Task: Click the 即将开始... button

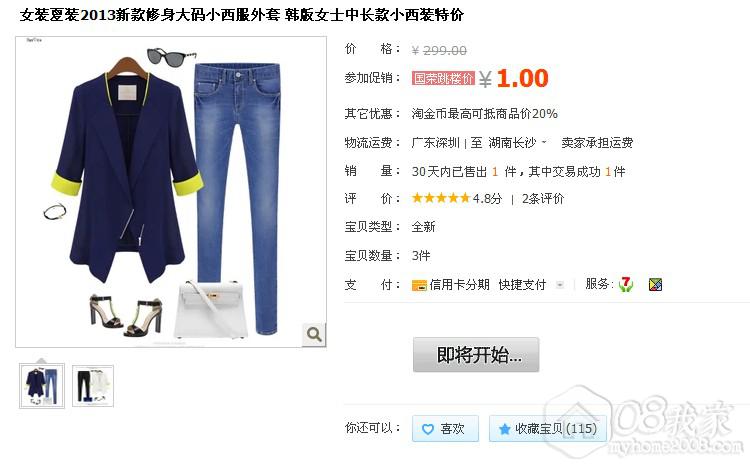Action: pyautogui.click(x=476, y=354)
